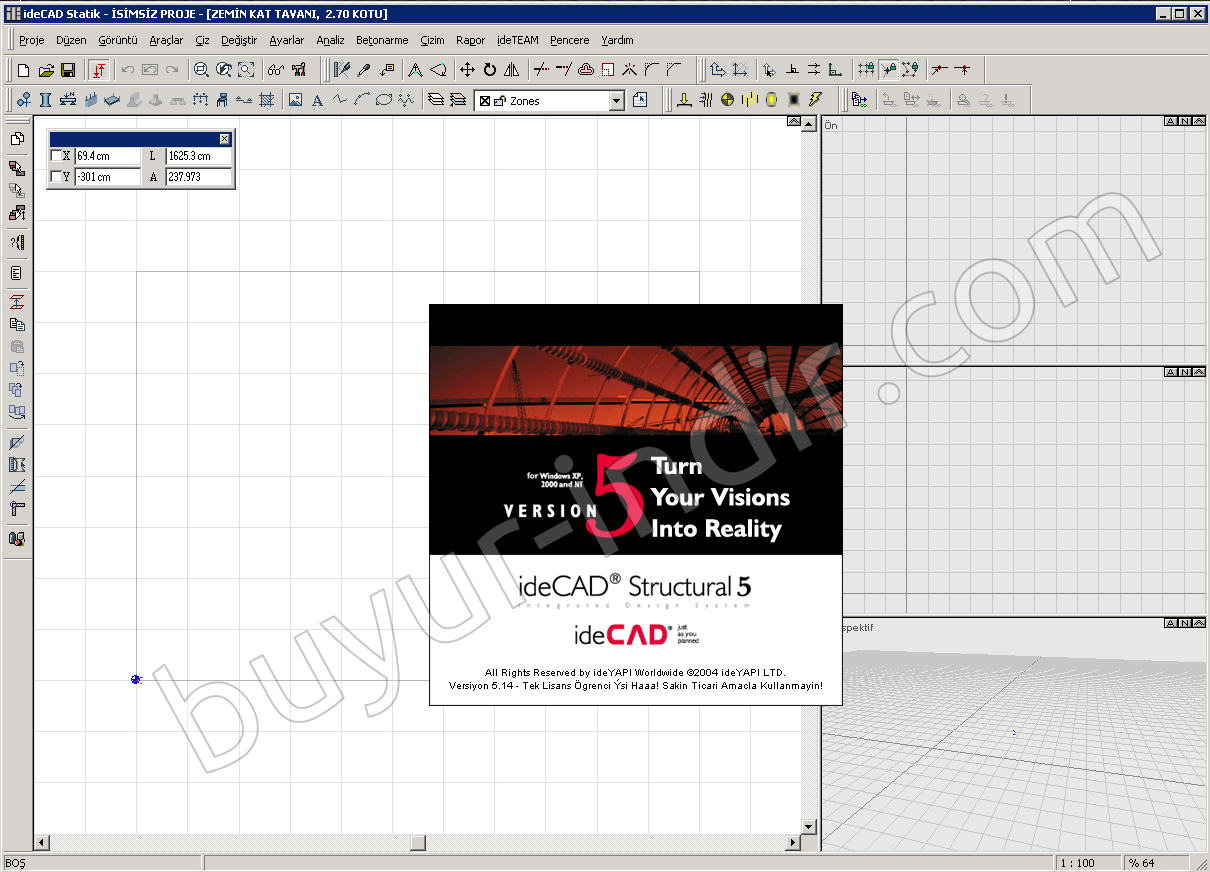The width and height of the screenshot is (1210, 872).
Task: Open a project with the folder icon
Action: click(46, 70)
